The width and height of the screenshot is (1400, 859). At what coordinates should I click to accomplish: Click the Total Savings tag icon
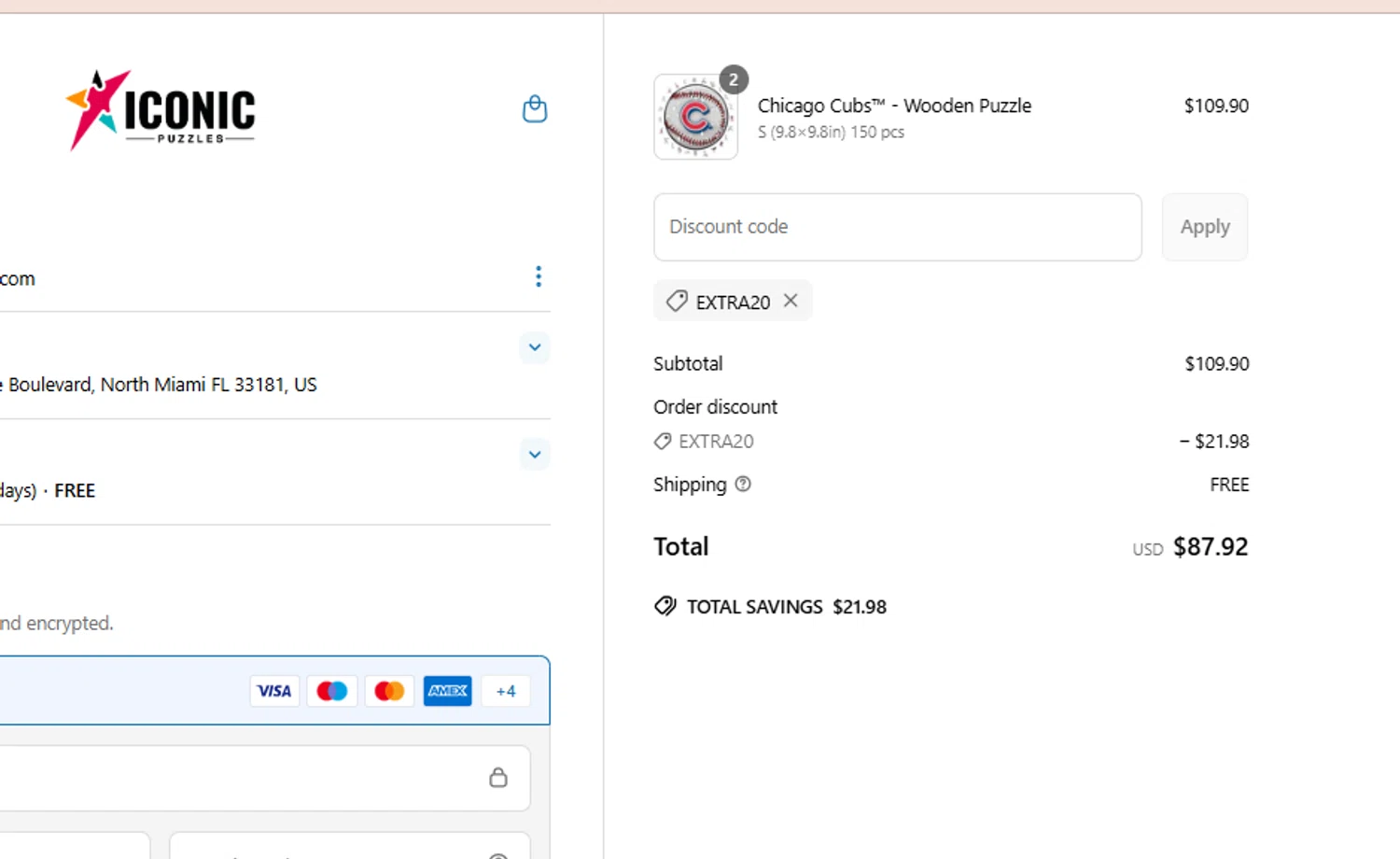tap(665, 606)
